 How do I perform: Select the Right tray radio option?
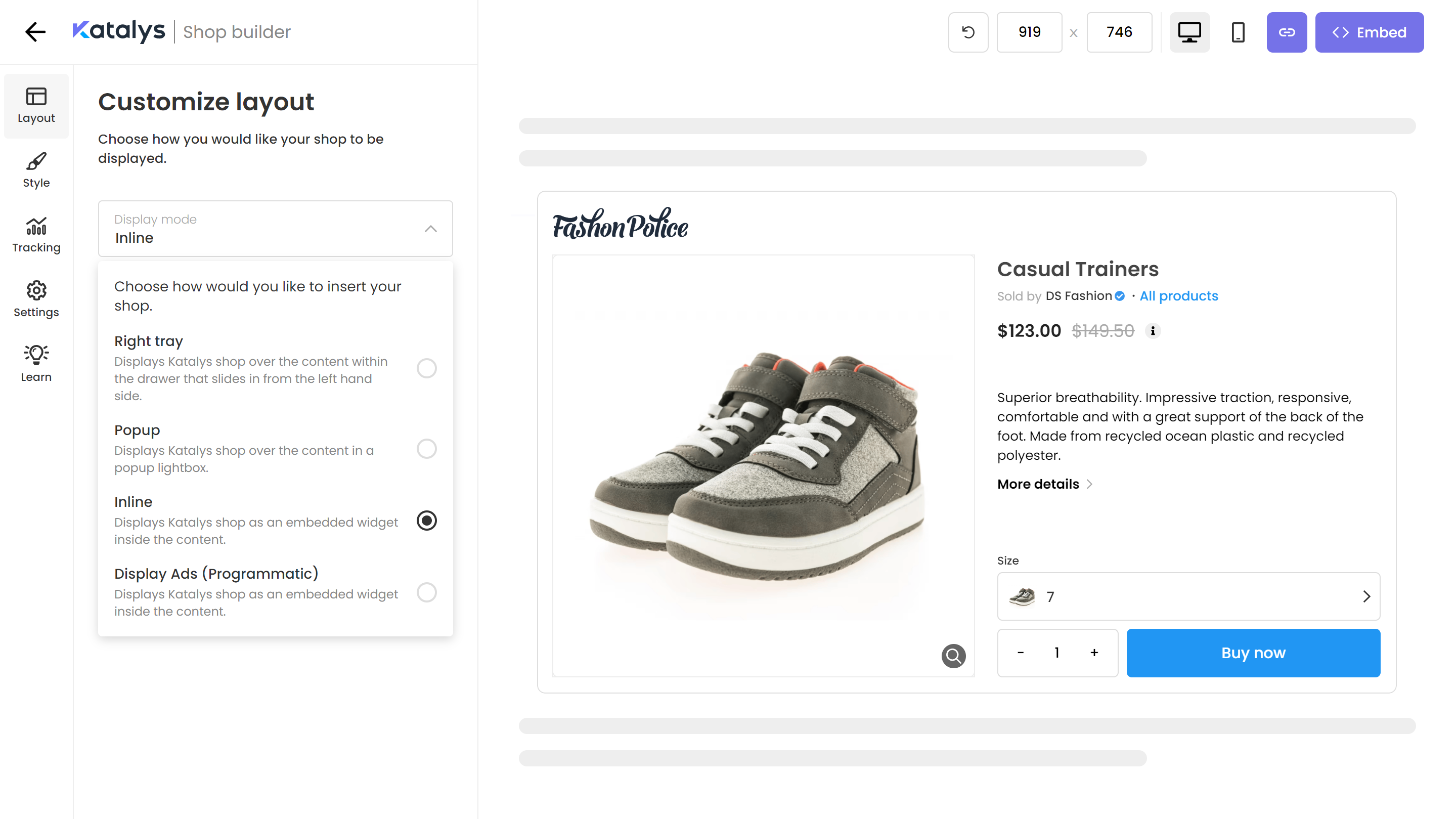427,368
